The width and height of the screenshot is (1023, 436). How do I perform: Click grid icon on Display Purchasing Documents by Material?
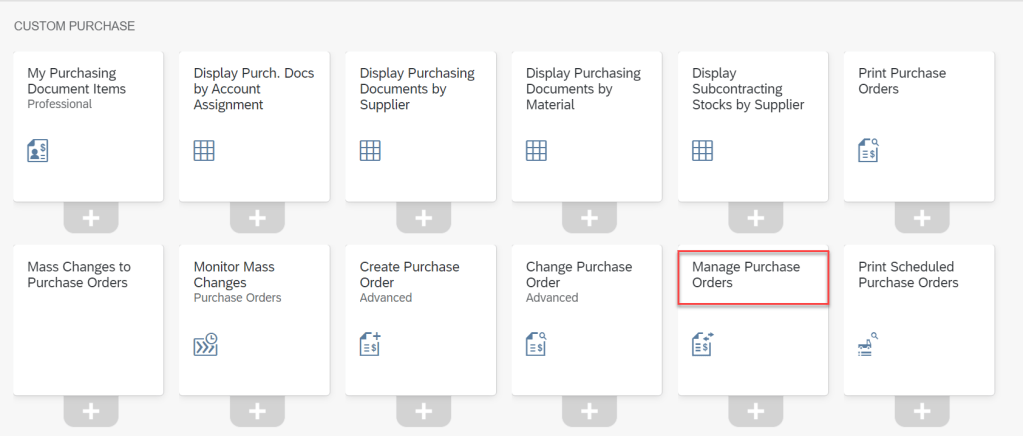[536, 151]
